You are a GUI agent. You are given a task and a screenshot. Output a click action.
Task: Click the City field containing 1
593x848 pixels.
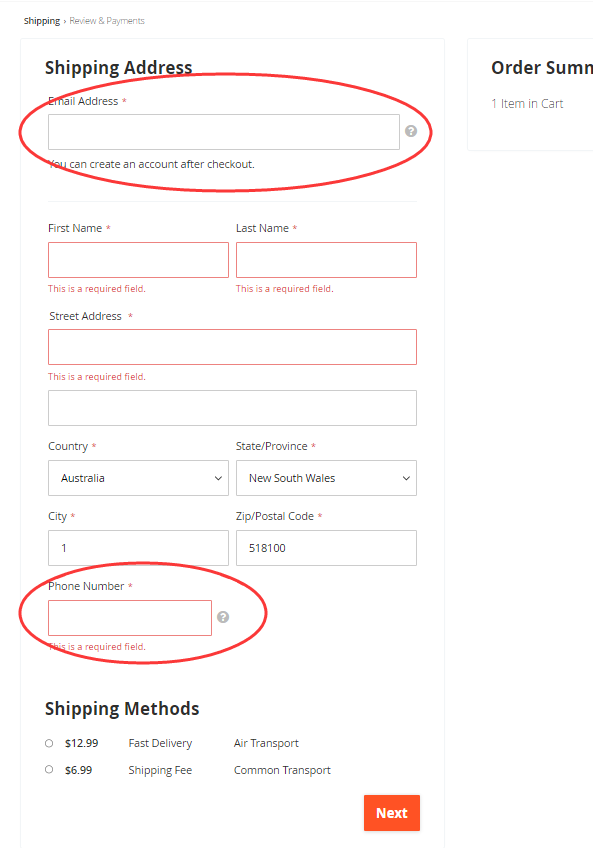[139, 548]
